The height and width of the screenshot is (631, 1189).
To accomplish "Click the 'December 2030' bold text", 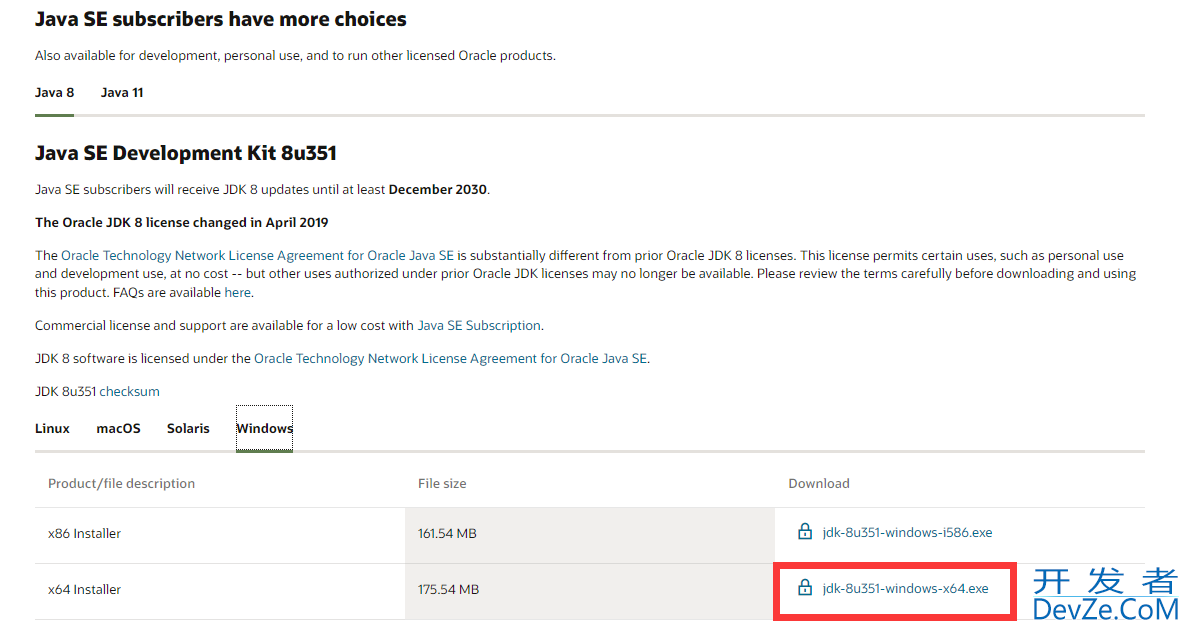I will (x=438, y=190).
